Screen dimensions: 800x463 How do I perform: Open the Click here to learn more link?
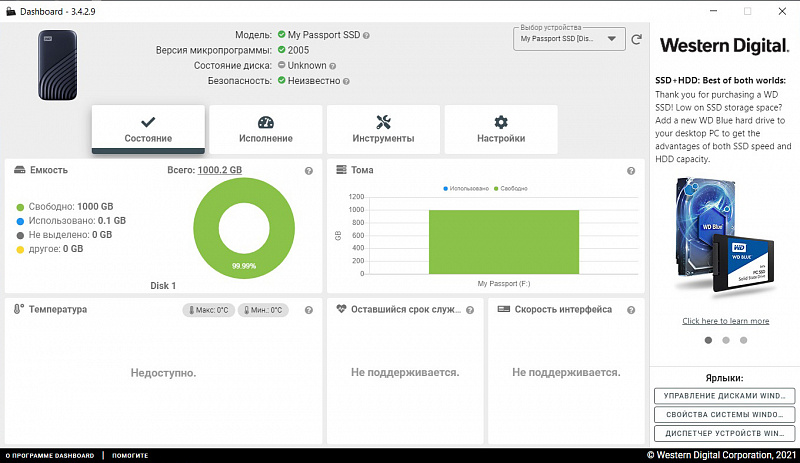726,321
